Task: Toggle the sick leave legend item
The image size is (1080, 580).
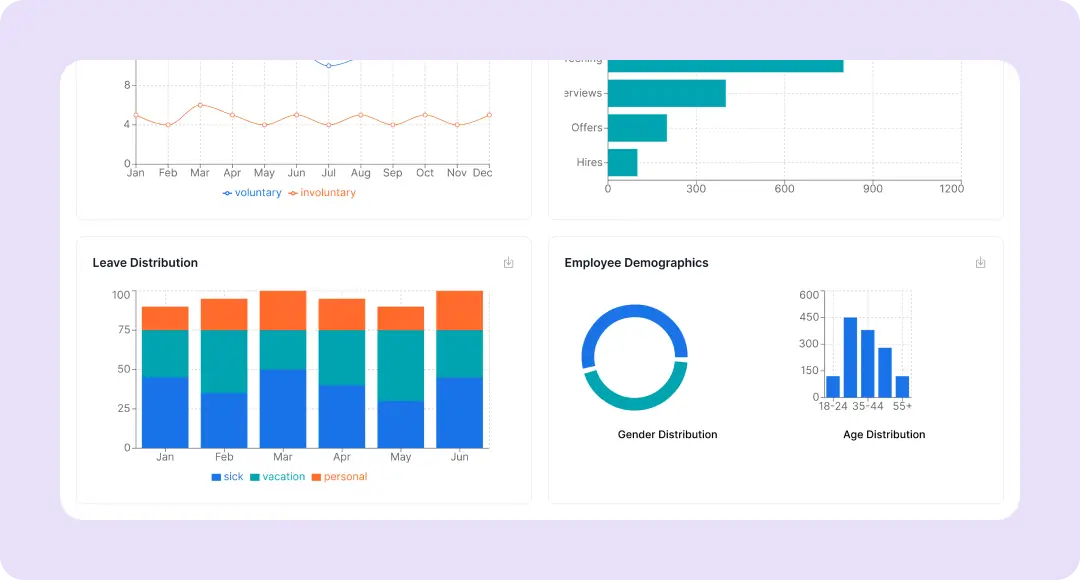Action: [227, 477]
